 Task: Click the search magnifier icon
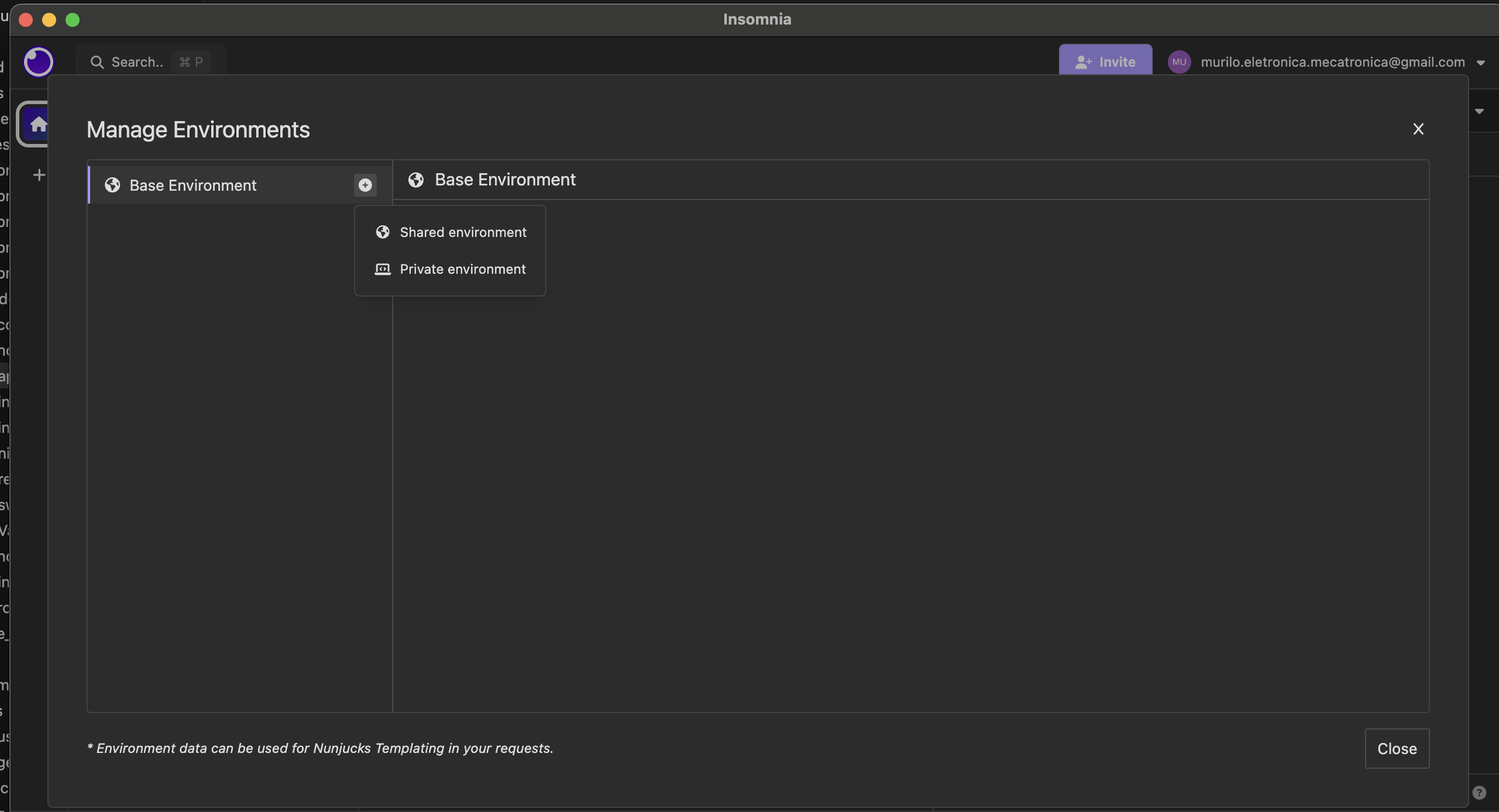[x=97, y=62]
